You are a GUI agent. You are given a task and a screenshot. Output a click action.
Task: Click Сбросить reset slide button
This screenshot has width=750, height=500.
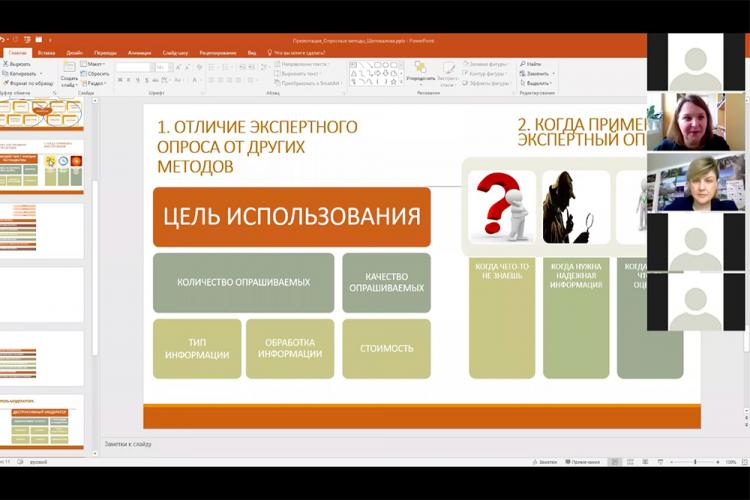pyautogui.click(x=95, y=74)
